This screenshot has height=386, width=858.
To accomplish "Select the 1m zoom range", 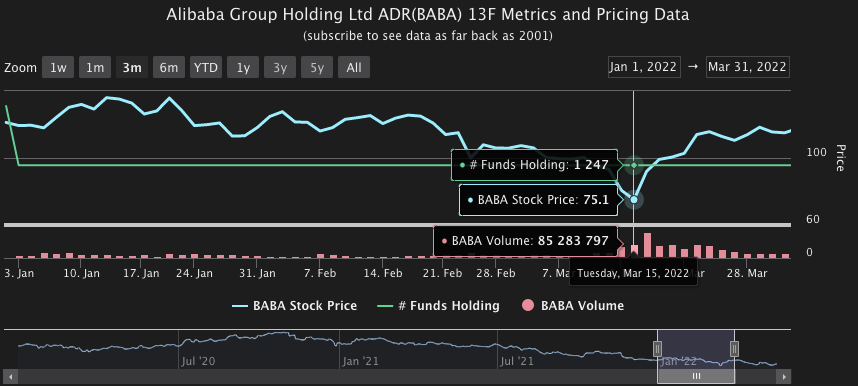I will point(95,68).
